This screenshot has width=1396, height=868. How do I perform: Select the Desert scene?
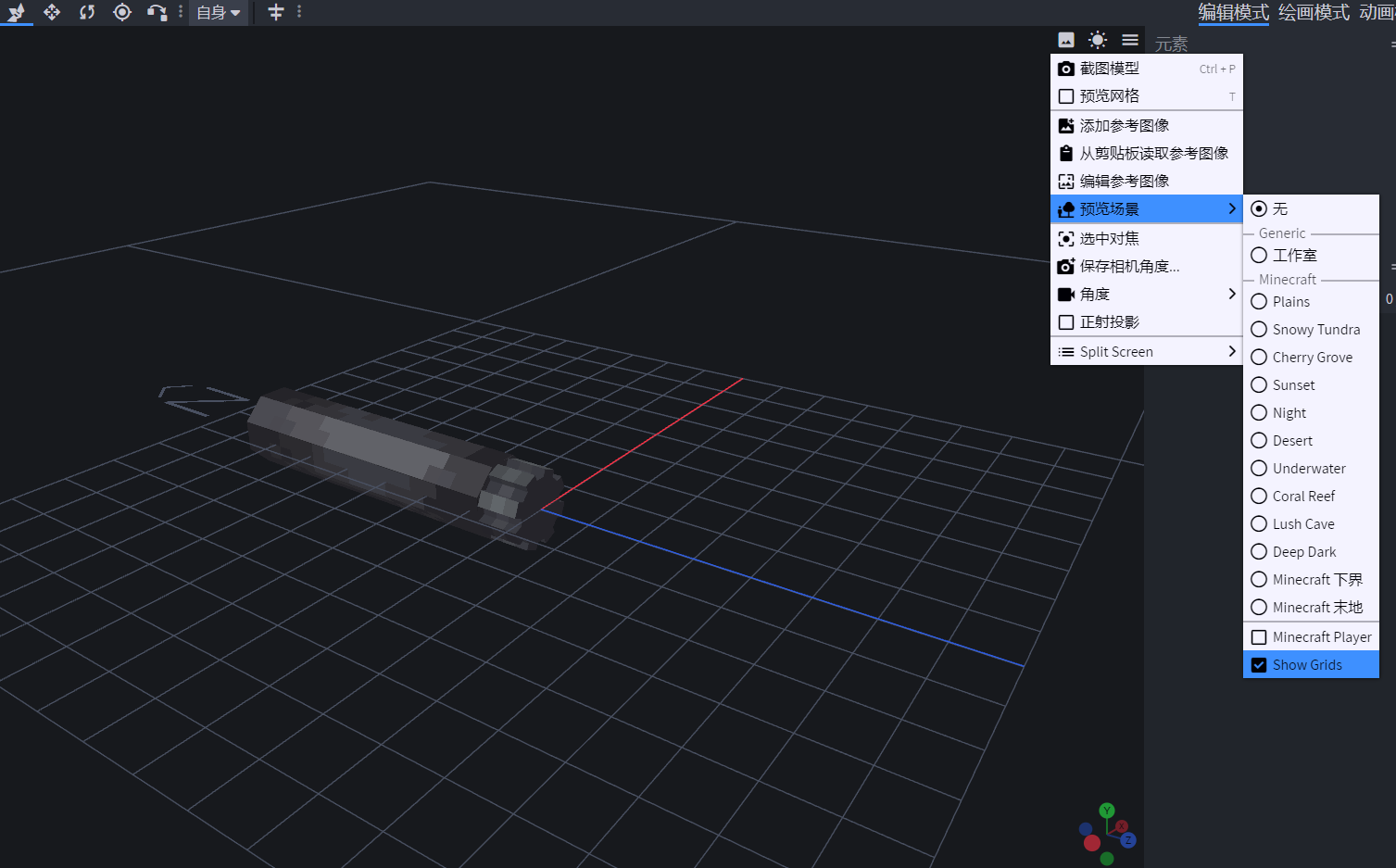[x=1311, y=440]
